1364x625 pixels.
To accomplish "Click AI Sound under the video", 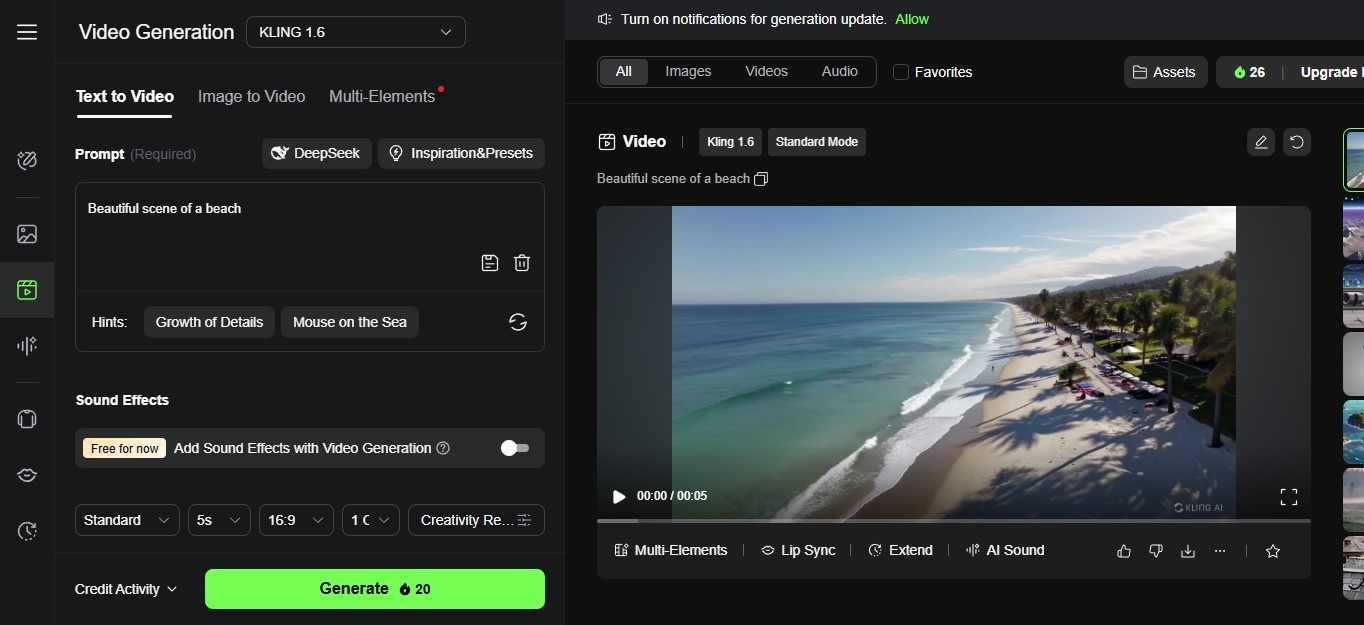I will pos(1005,551).
